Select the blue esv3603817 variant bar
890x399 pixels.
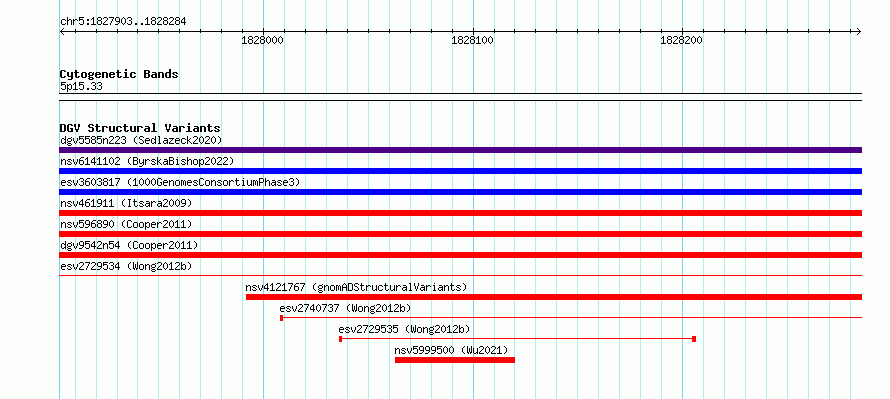[460, 192]
